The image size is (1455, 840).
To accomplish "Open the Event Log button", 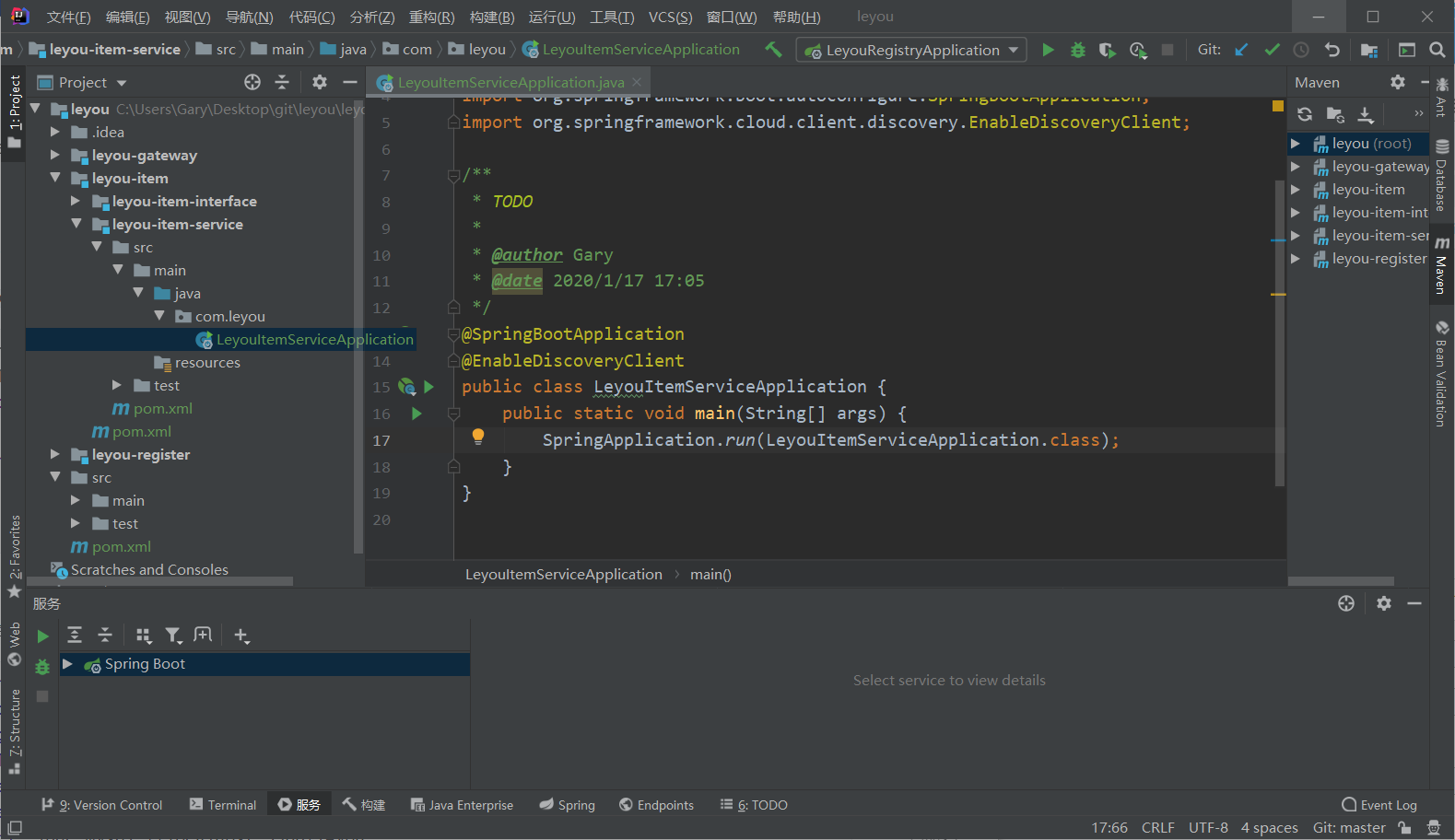I will (x=1379, y=804).
